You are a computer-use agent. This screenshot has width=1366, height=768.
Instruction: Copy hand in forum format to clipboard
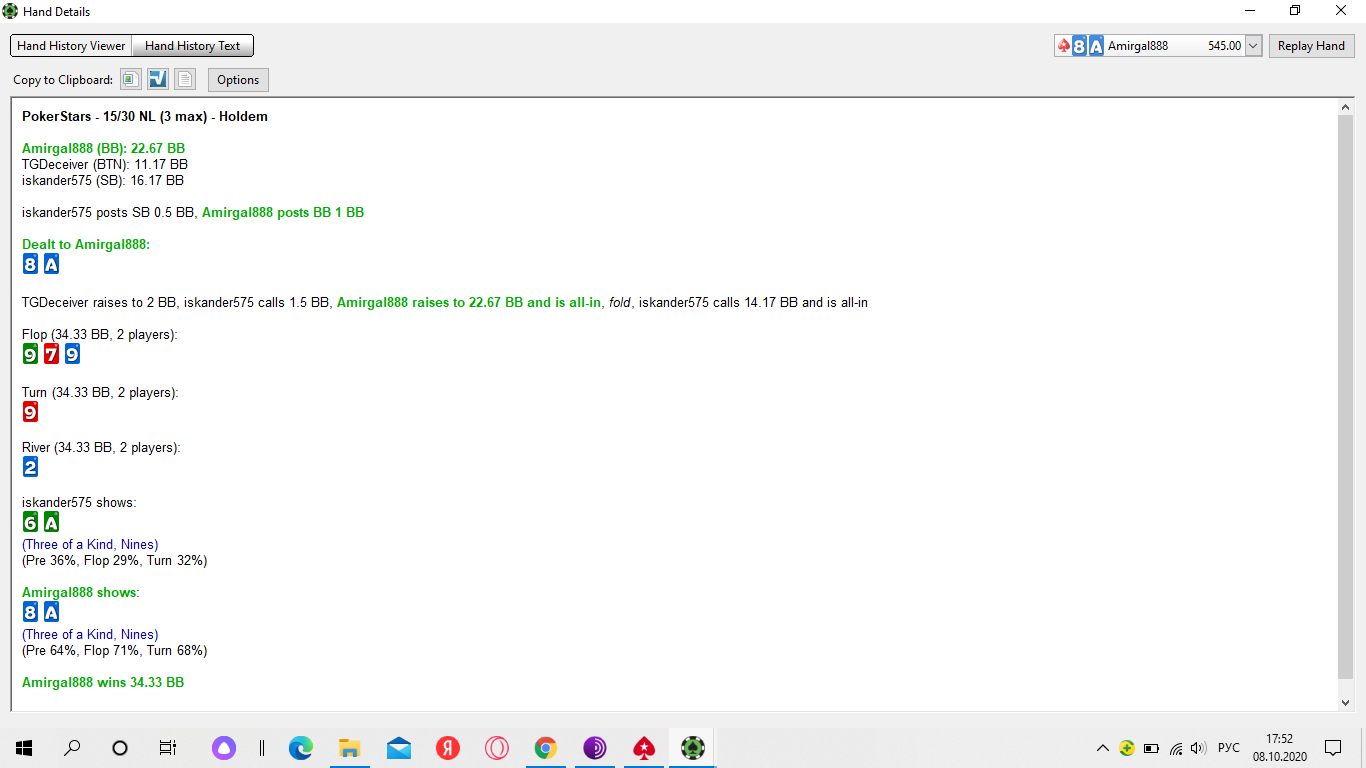(158, 80)
